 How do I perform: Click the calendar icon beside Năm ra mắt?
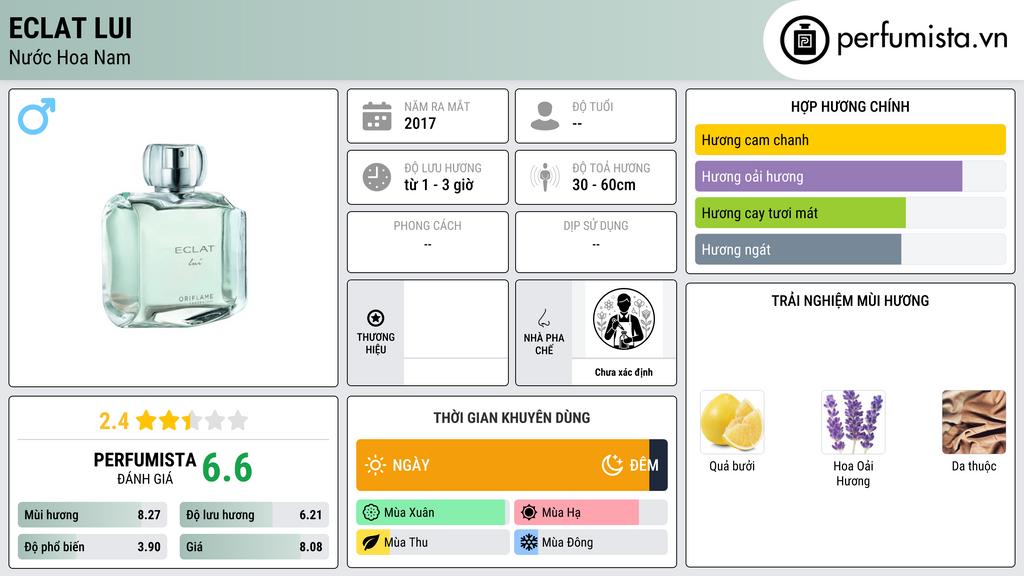pos(377,116)
